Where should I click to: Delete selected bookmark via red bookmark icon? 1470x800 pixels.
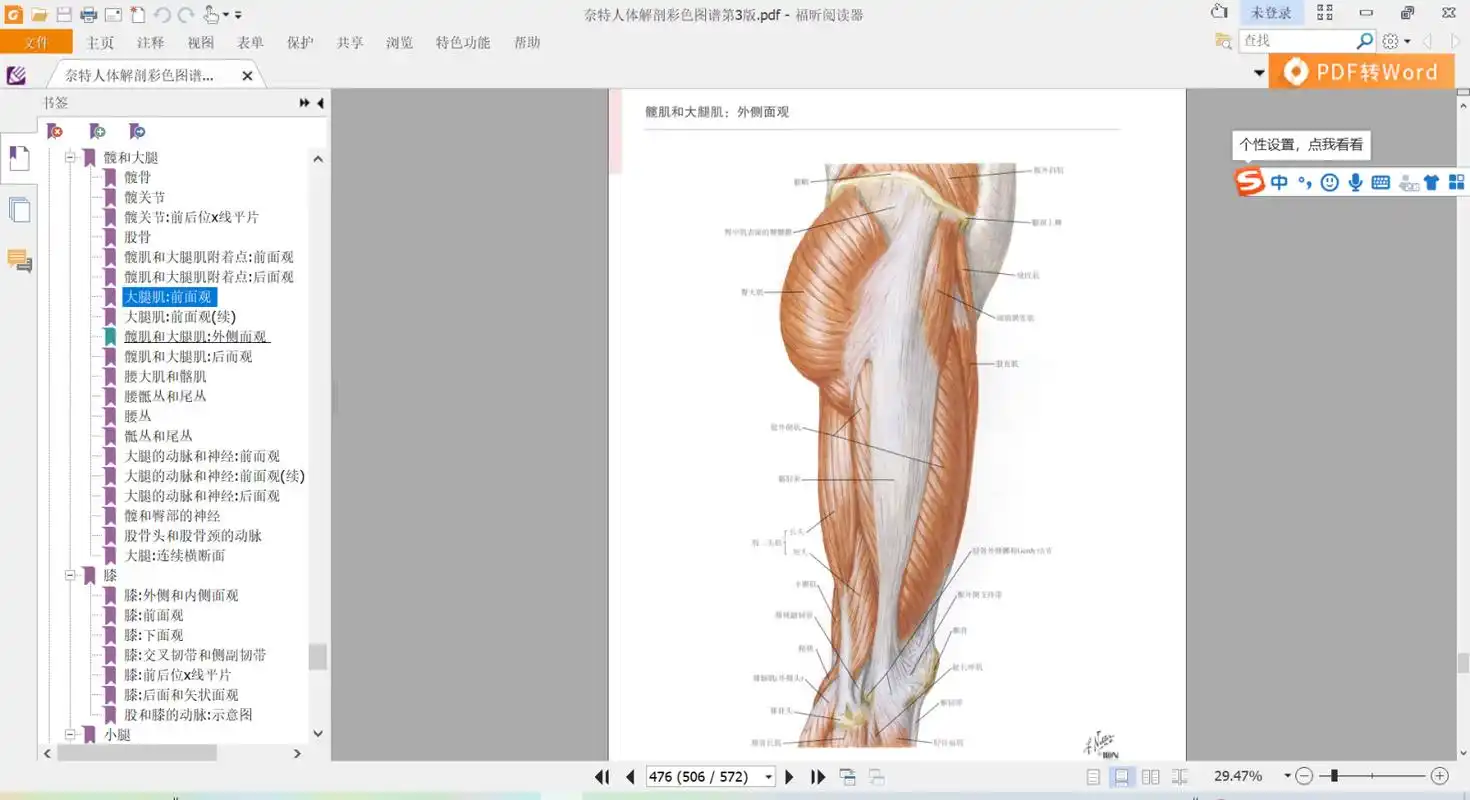click(55, 131)
